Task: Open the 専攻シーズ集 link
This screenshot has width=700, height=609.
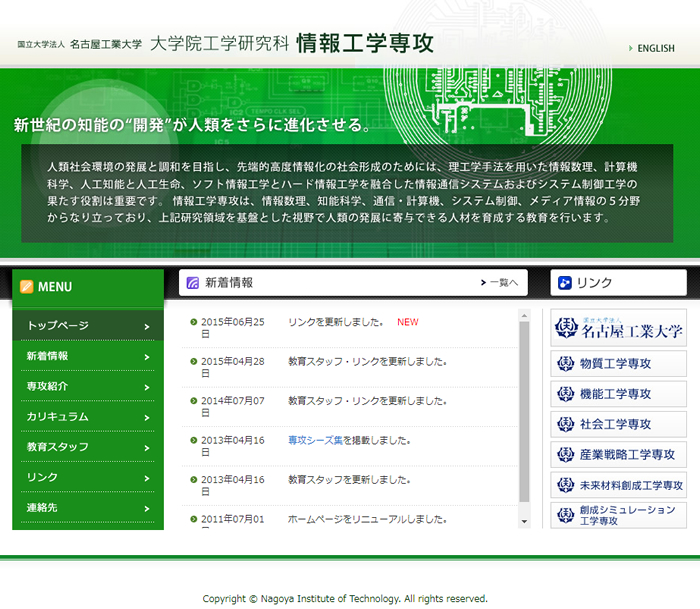Action: (x=315, y=440)
